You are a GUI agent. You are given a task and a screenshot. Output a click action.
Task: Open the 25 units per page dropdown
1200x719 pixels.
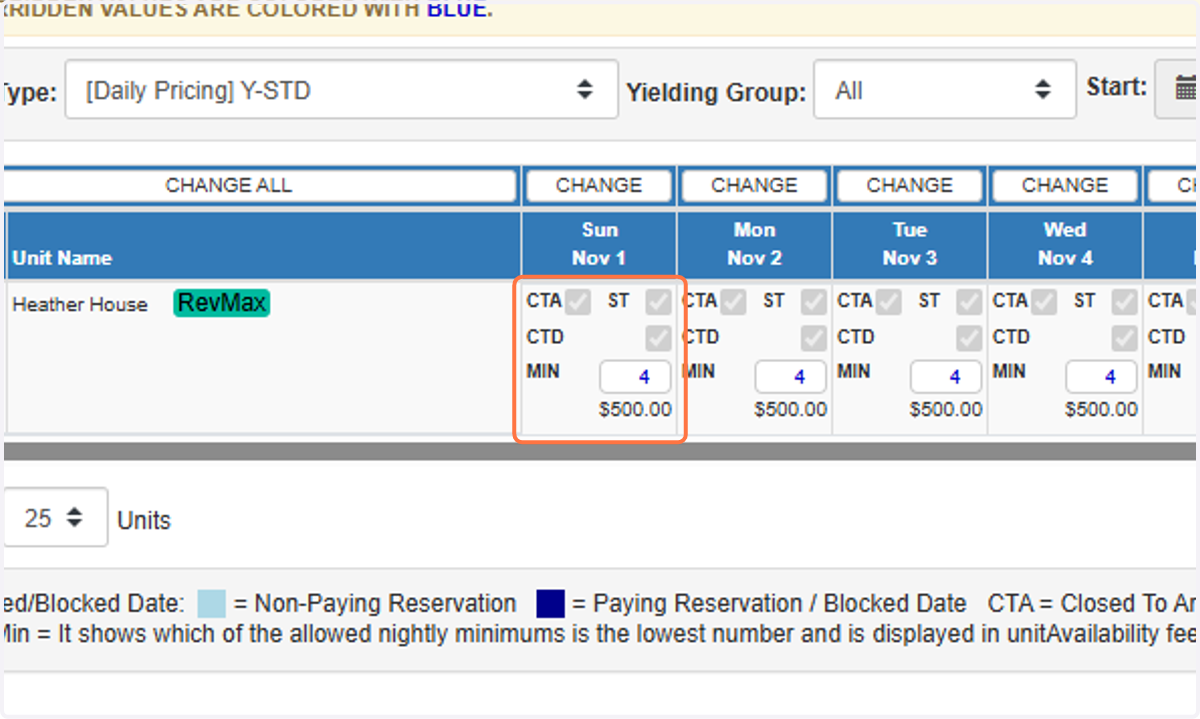54,518
